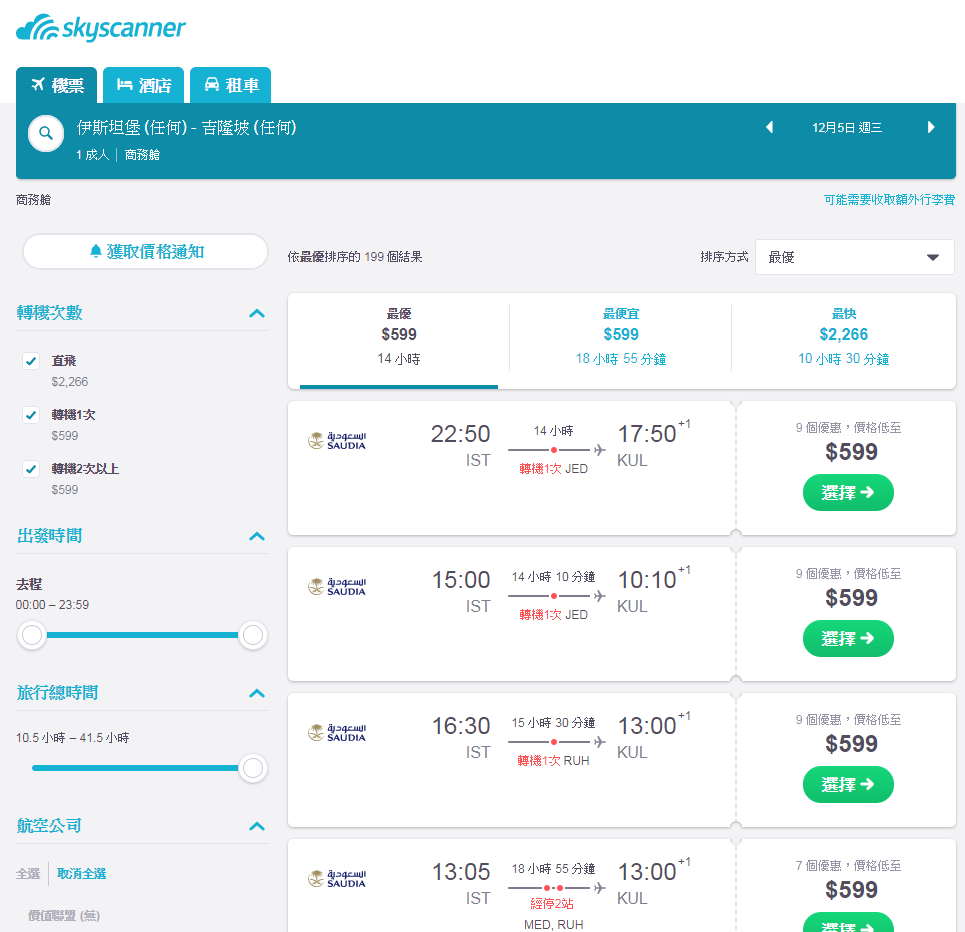The width and height of the screenshot is (965, 932).
Task: Click 依最優排序的 199 個結果 text
Action: [x=354, y=257]
